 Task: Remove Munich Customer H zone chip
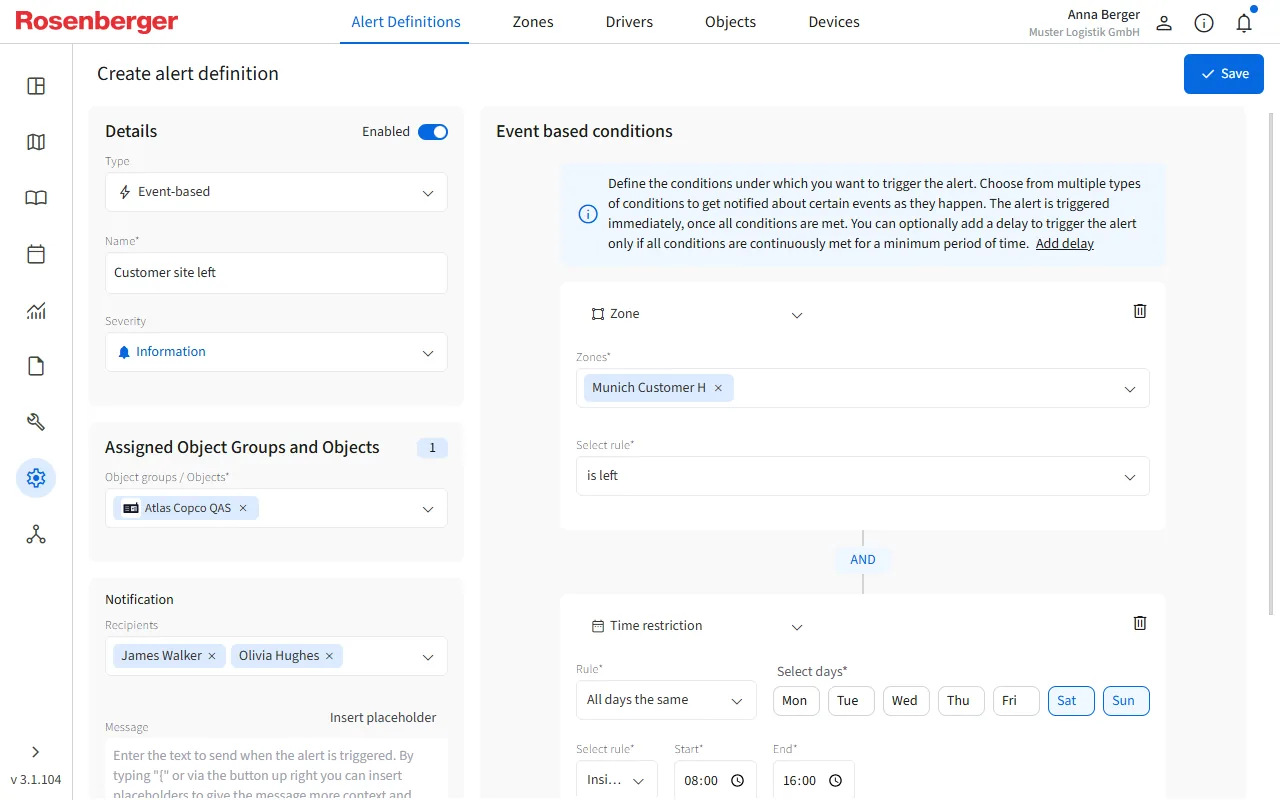[718, 388]
